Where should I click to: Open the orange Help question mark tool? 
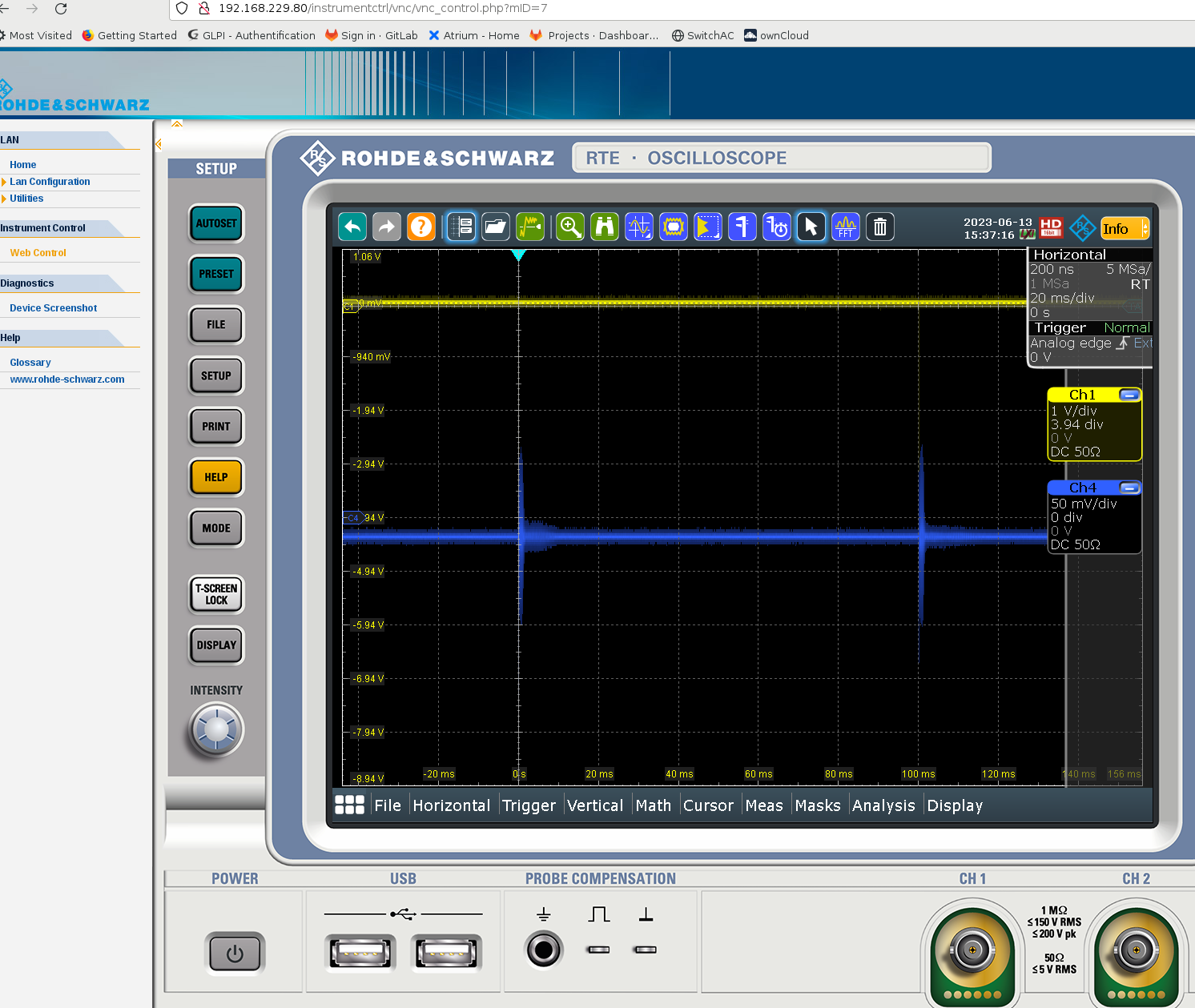coord(421,227)
